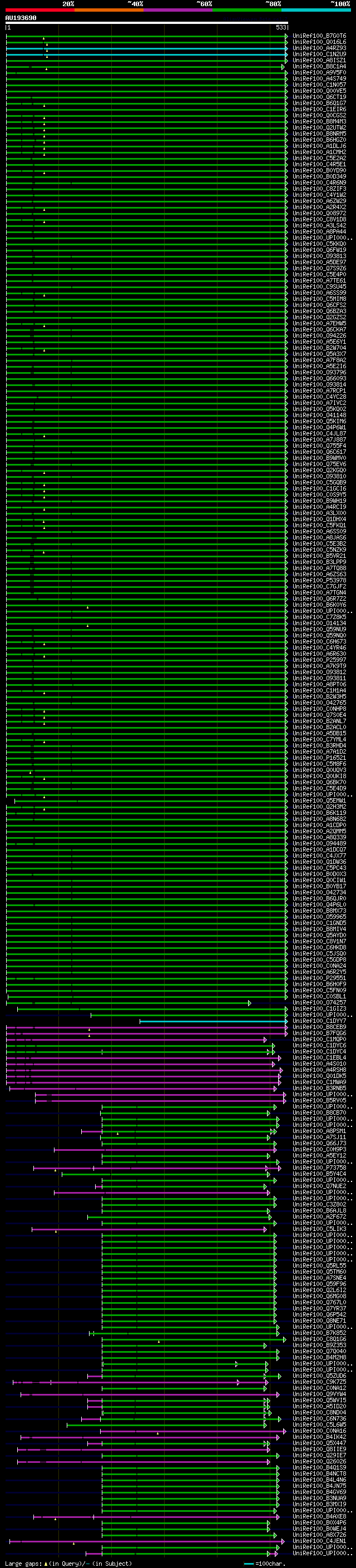Select hit label UniRef100_B7FQG6

[x=319, y=1033]
